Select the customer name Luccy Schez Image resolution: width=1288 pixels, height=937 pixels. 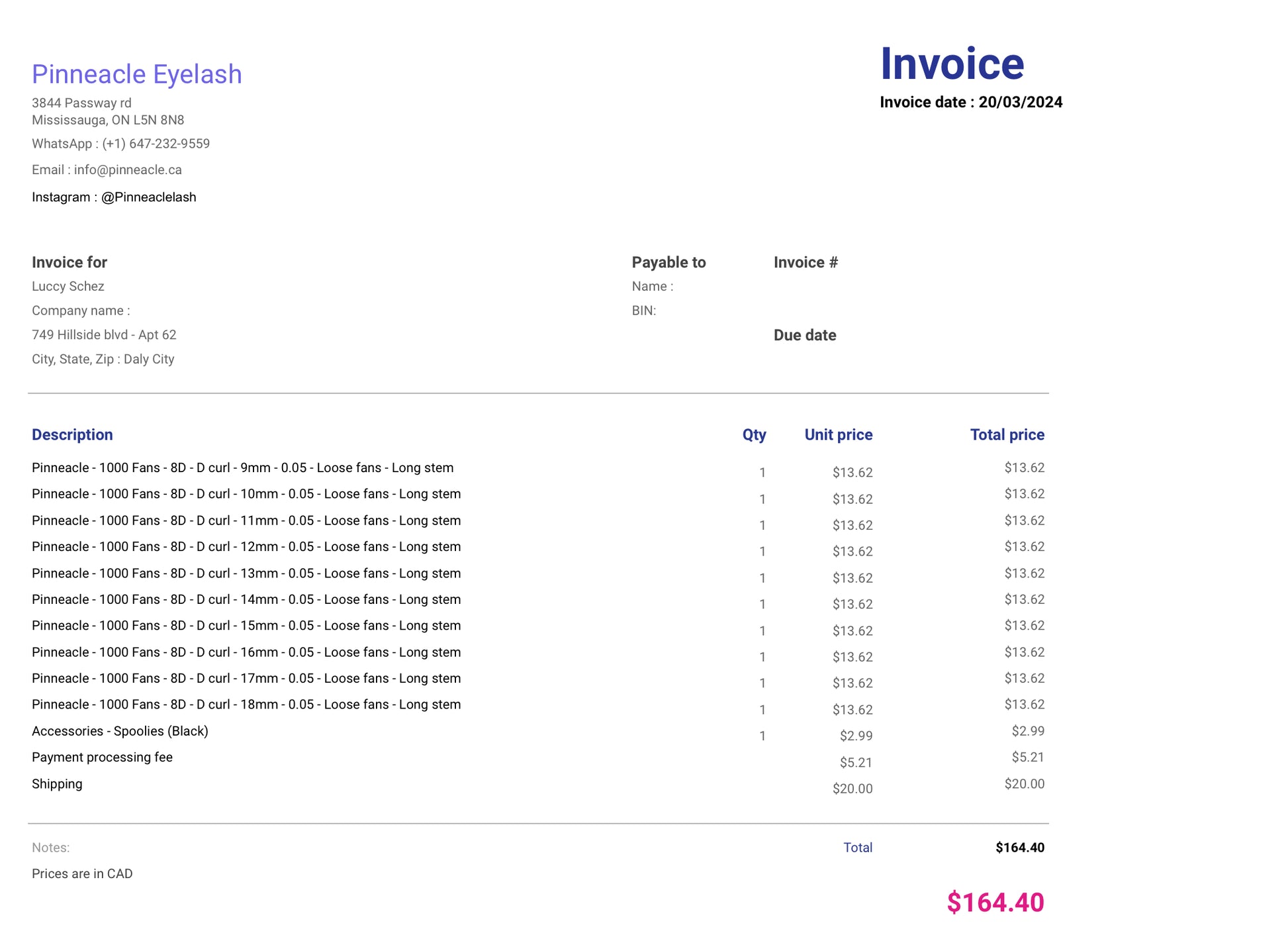[x=68, y=286]
